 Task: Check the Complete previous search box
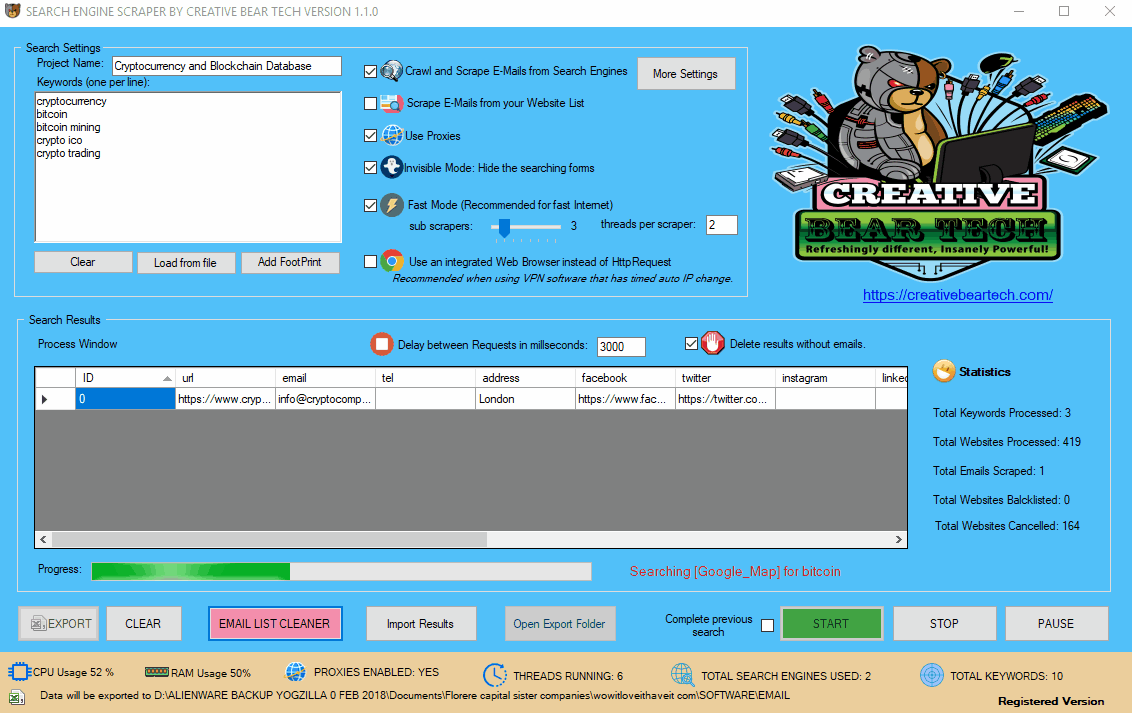(x=767, y=626)
